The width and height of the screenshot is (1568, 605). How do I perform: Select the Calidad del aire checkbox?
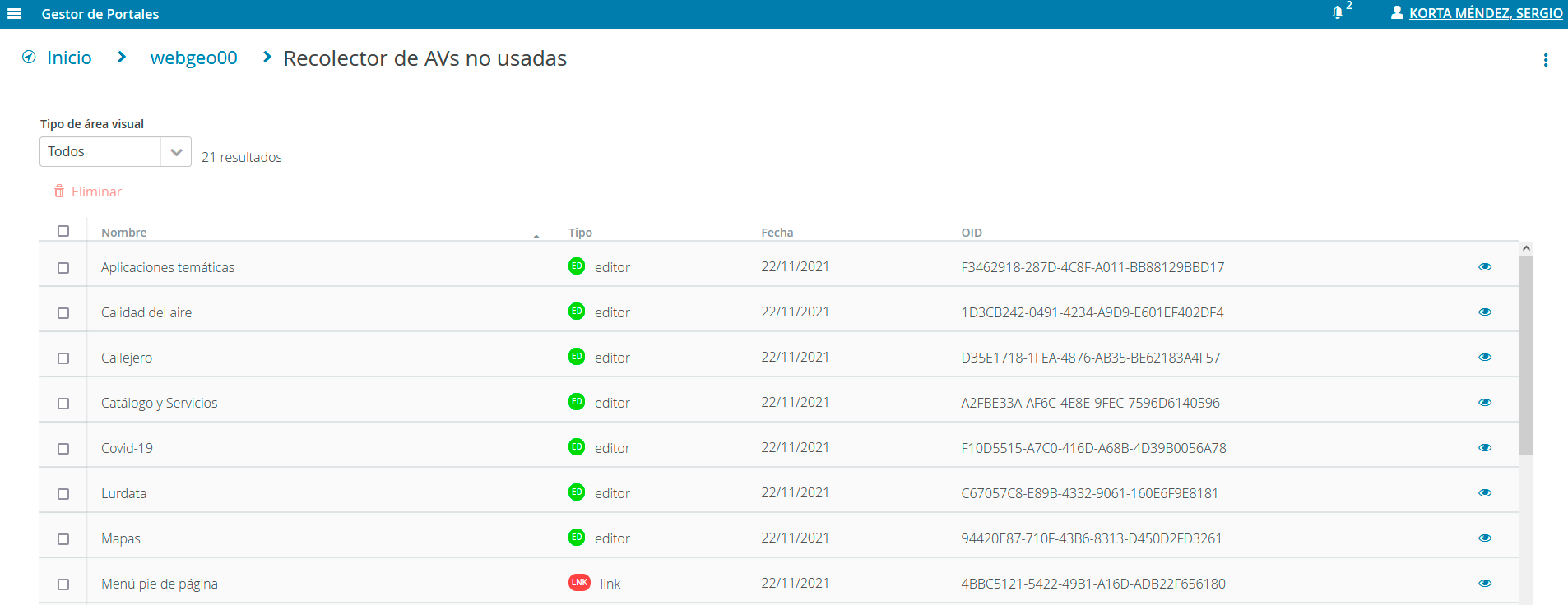(63, 313)
